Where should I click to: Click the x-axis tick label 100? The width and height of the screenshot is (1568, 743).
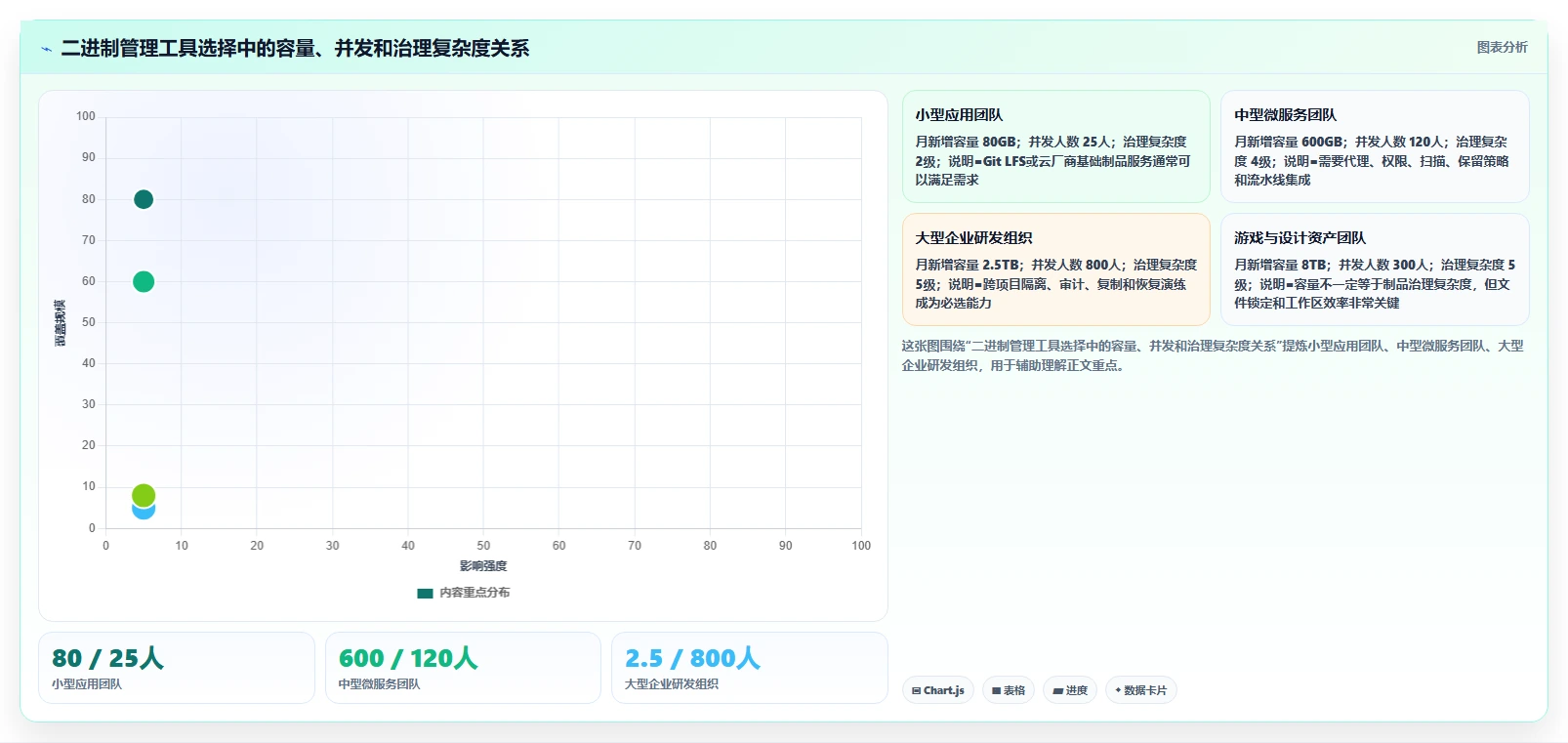pyautogui.click(x=861, y=546)
